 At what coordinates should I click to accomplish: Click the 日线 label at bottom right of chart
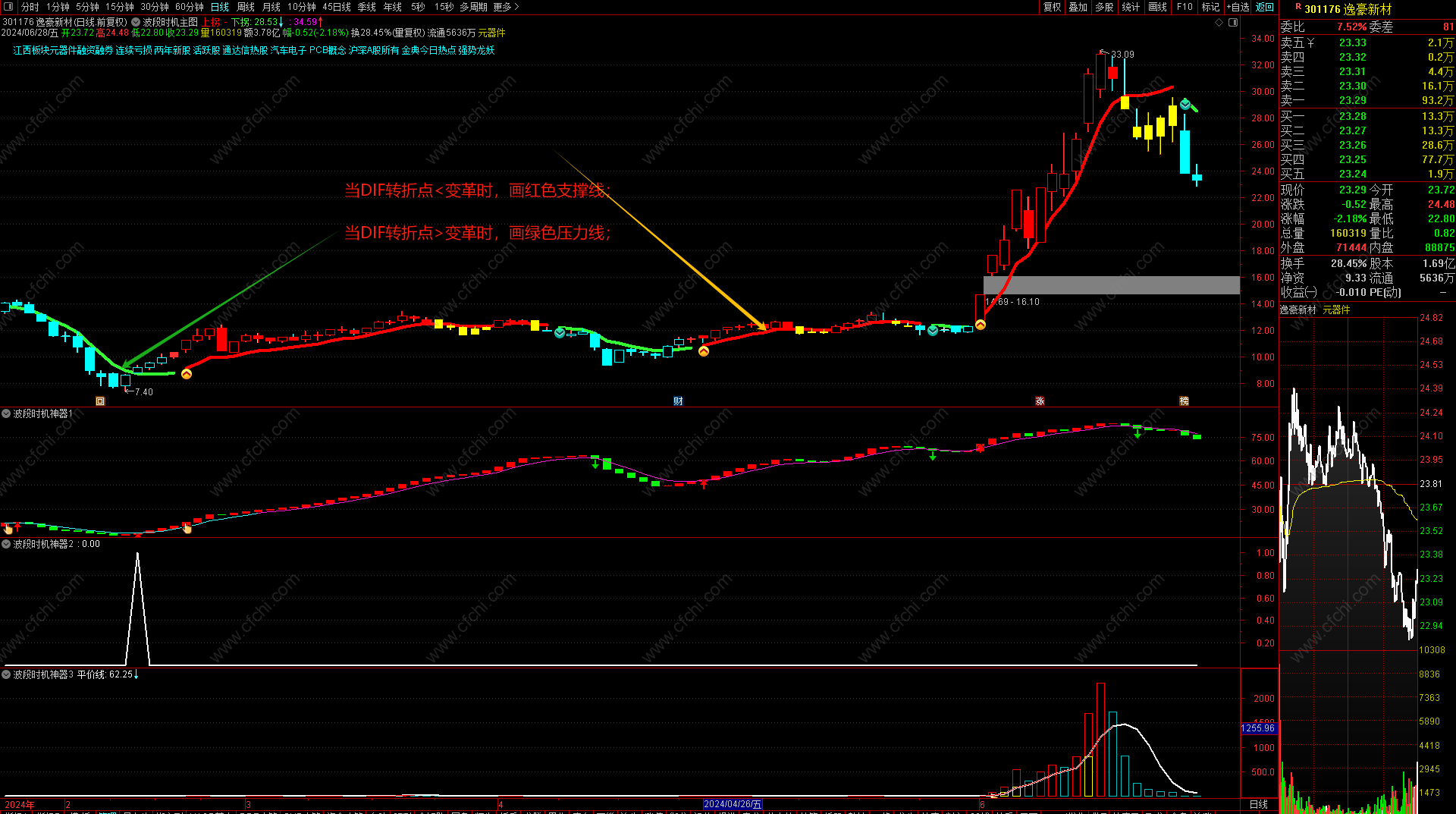(x=1259, y=804)
